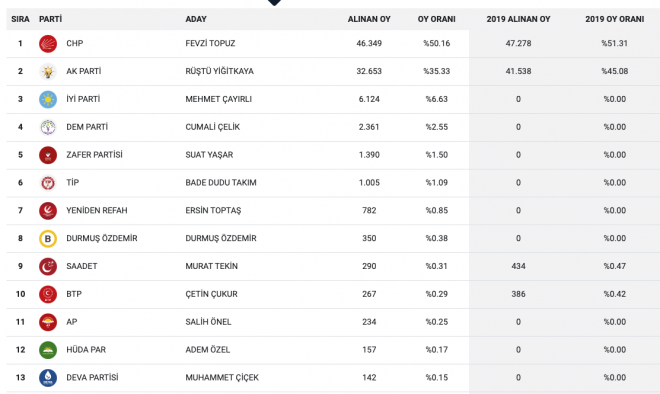660x394 pixels.
Task: Click the Yeniden Refah party logo
Action: point(48,210)
